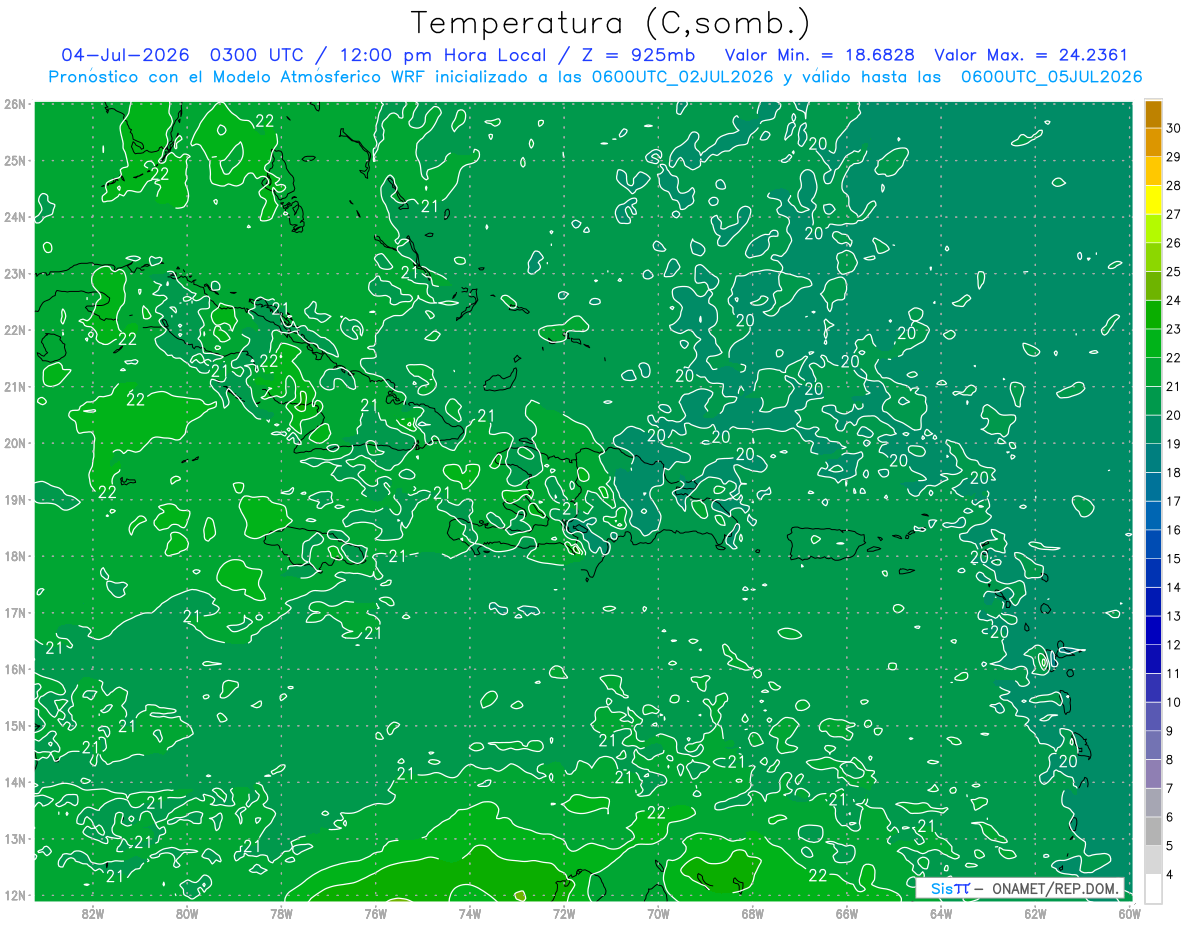Pick the color scale segment between 25 and 26

(x=1153, y=257)
